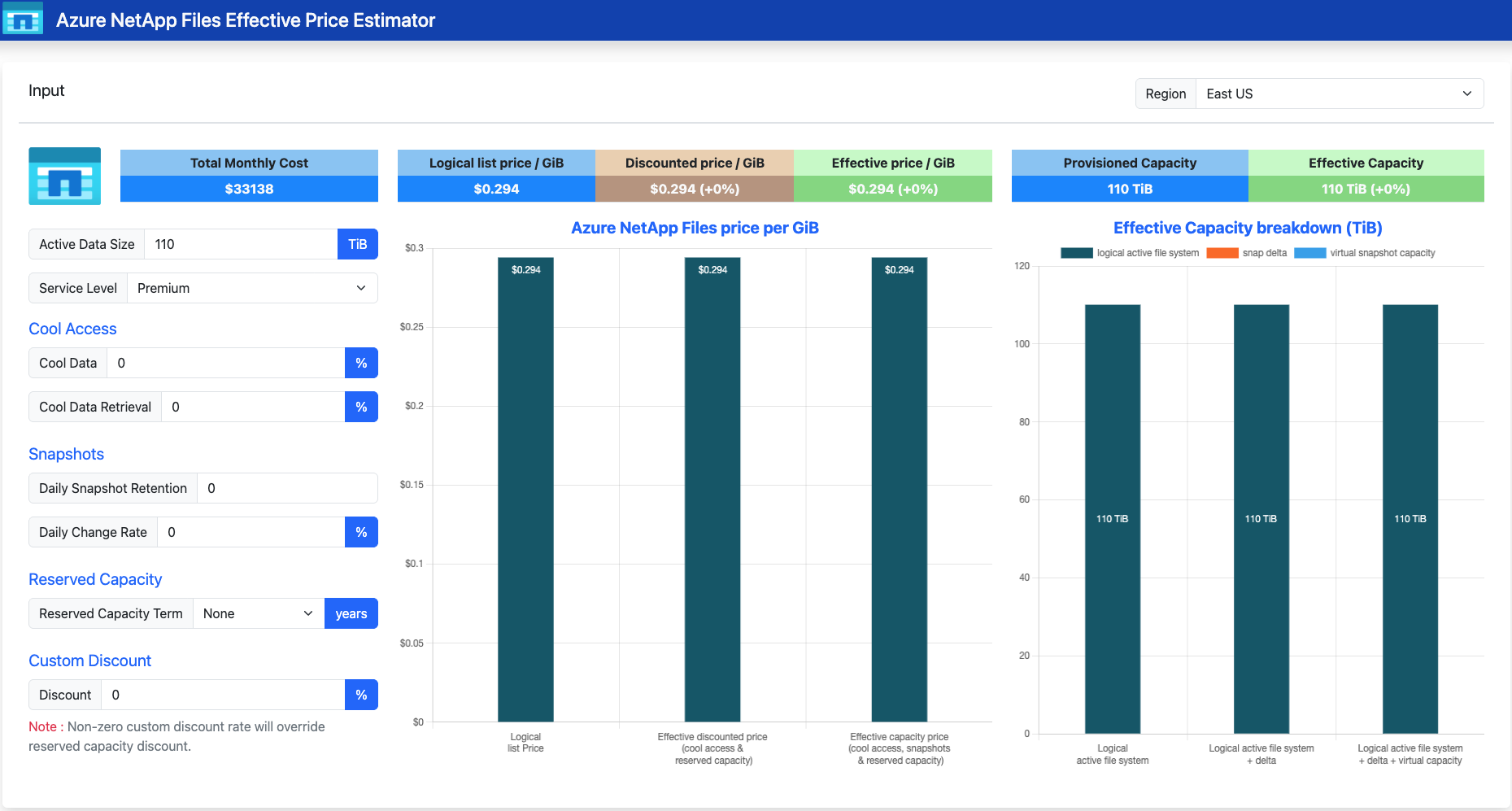Click the Cool Data percentage field
Image resolution: width=1512 pixels, height=811 pixels.
click(226, 363)
